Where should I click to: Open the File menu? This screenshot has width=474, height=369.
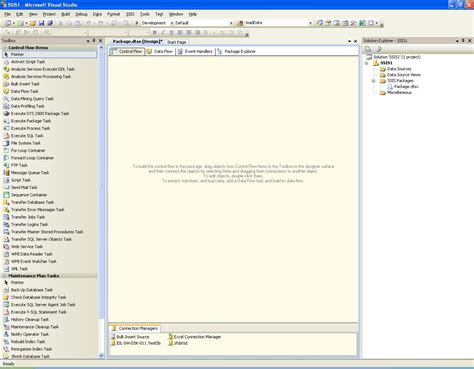pyautogui.click(x=7, y=14)
